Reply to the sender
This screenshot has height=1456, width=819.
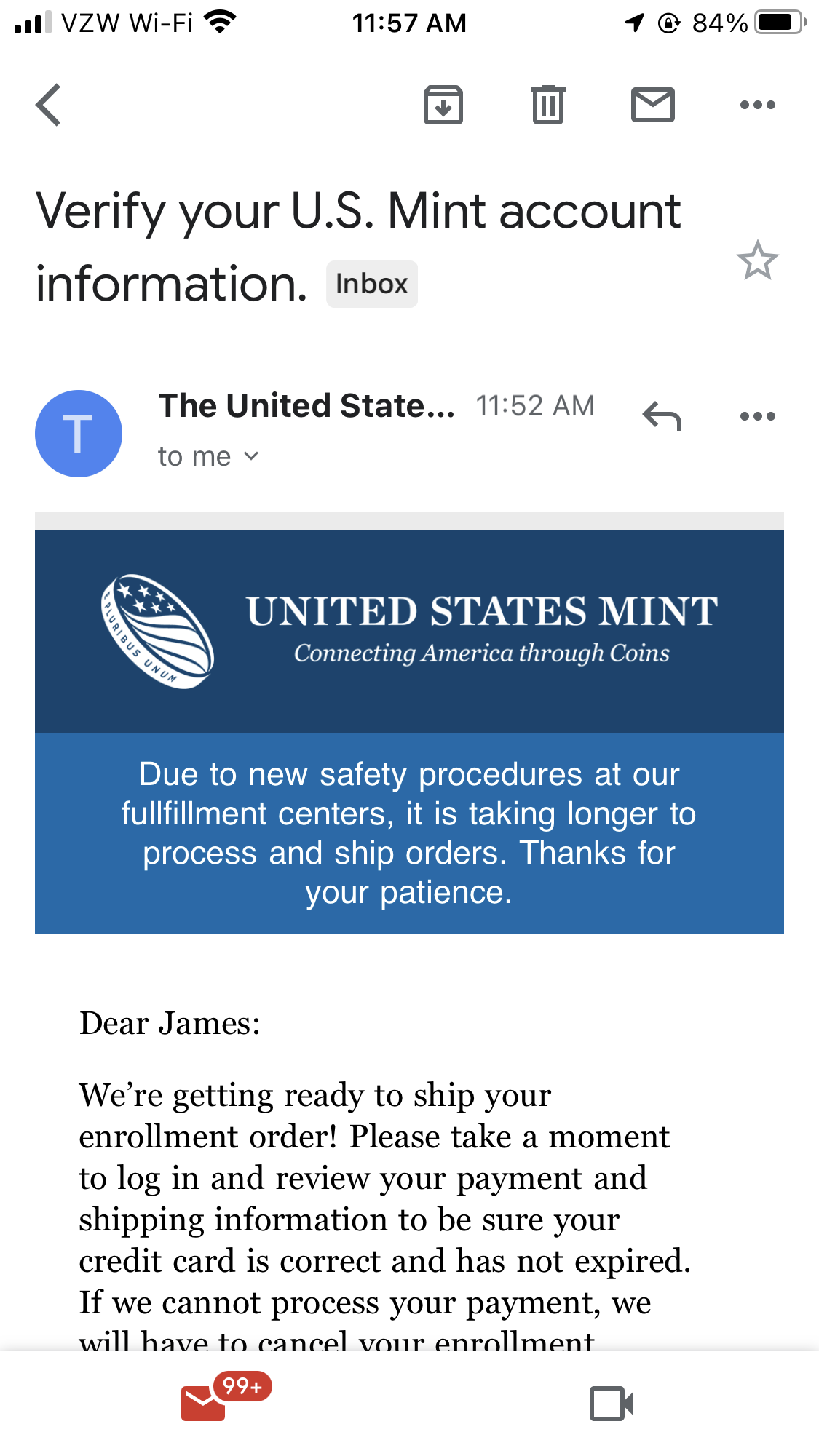tap(662, 416)
